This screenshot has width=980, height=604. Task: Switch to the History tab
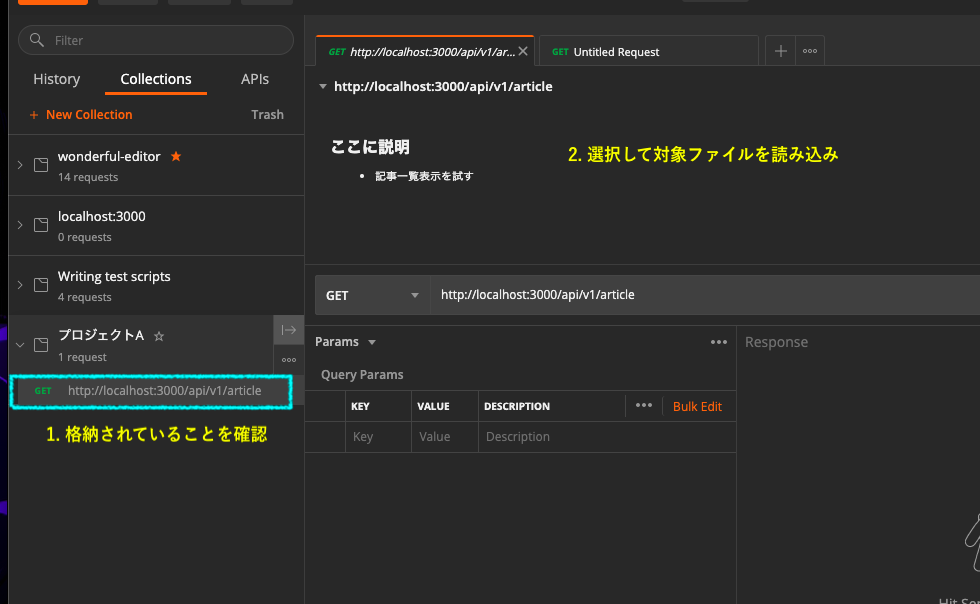click(56, 79)
